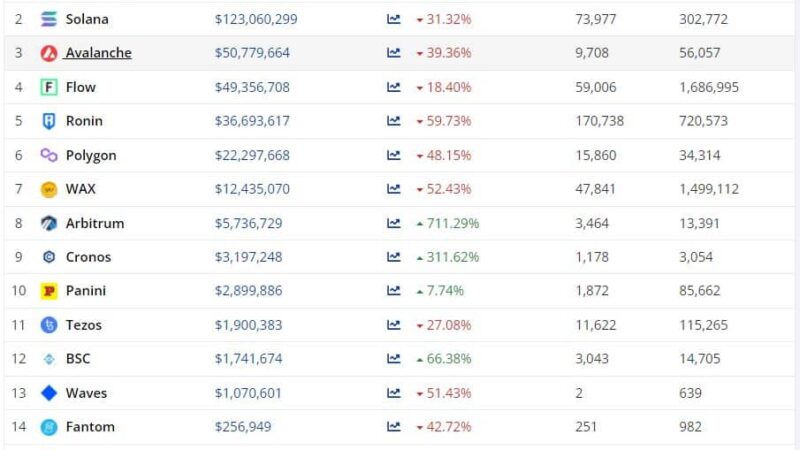Select the Waves table row
The height and width of the screenshot is (450, 800).
click(400, 393)
